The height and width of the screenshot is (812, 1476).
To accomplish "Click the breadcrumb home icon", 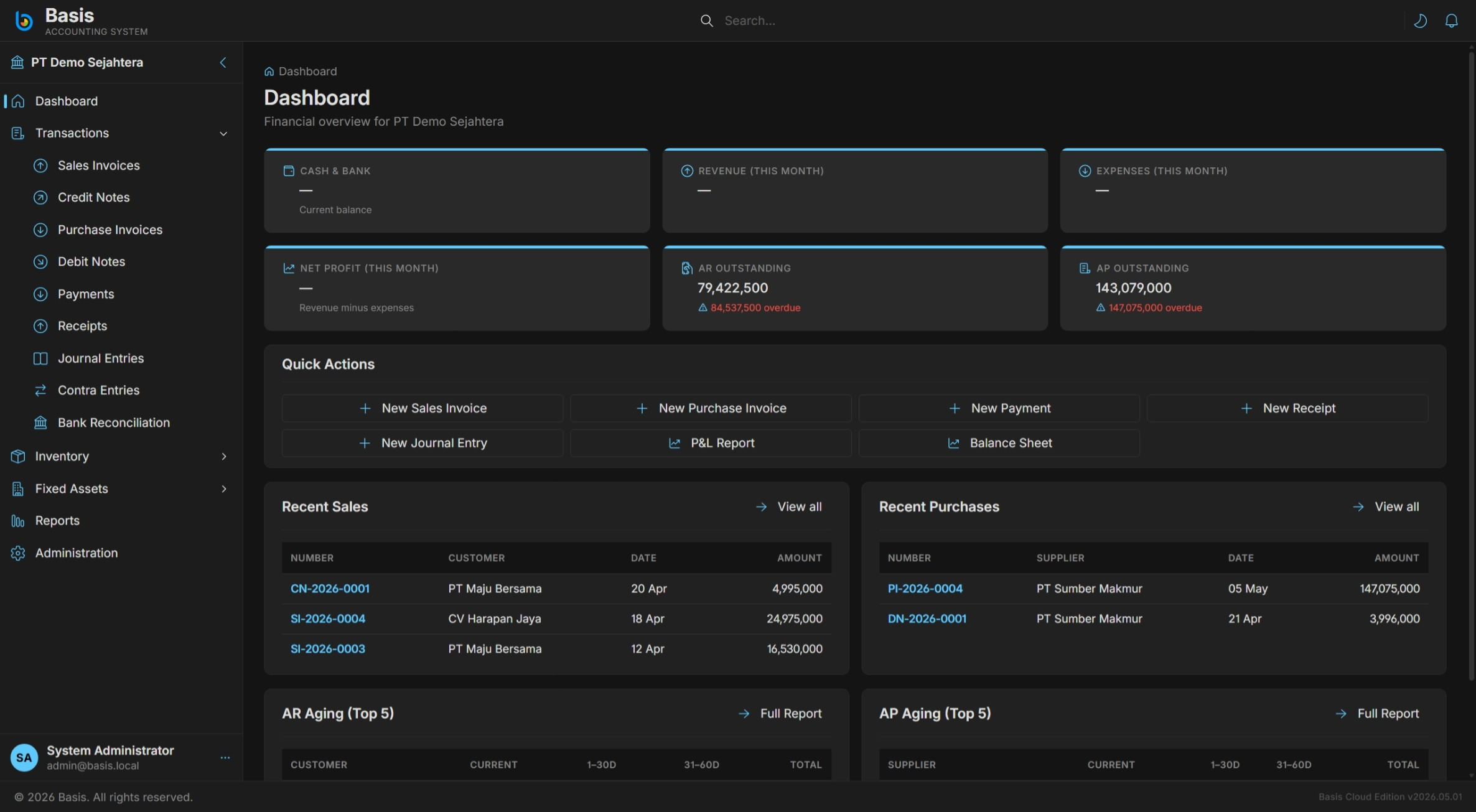I will coord(269,72).
